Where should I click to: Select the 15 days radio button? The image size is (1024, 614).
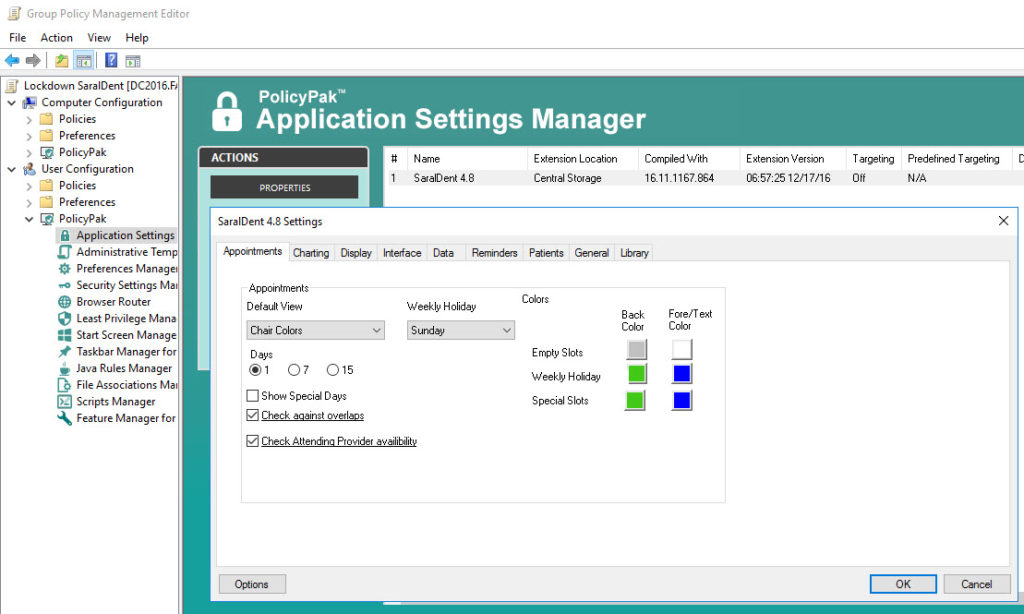coord(333,370)
